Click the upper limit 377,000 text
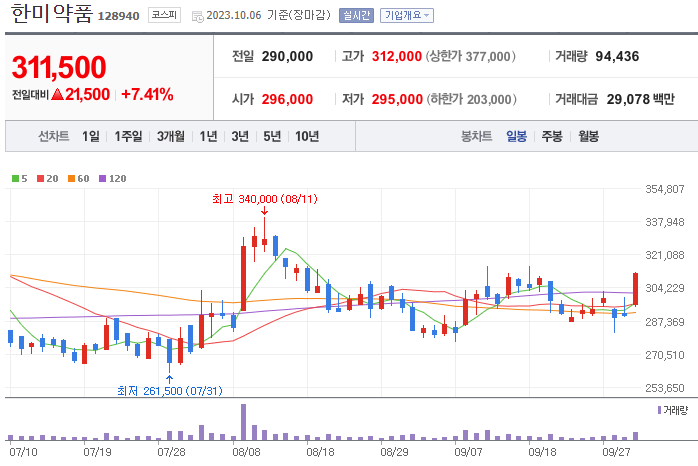 click(471, 57)
